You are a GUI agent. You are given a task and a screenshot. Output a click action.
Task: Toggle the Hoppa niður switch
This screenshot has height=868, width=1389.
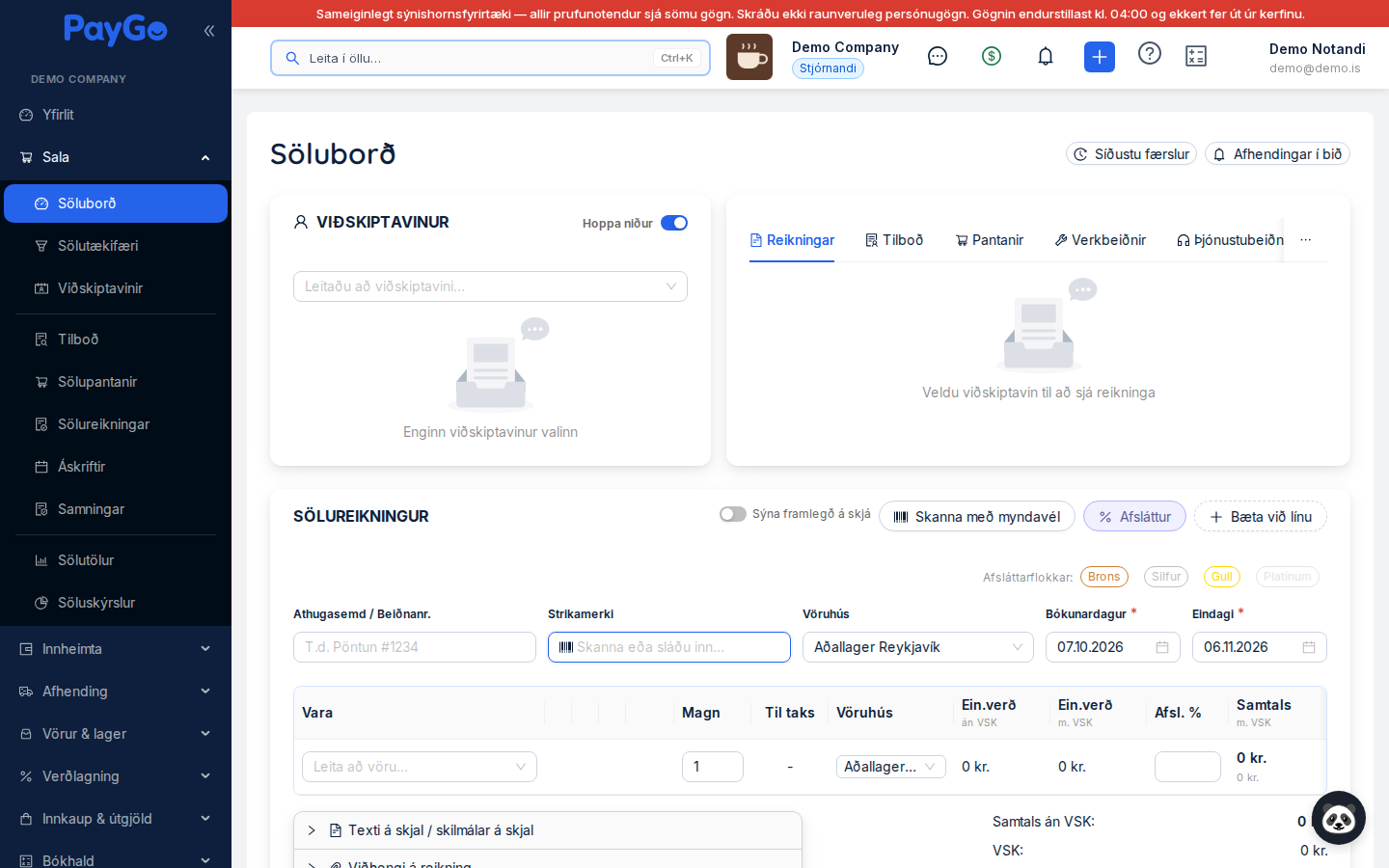point(674,223)
